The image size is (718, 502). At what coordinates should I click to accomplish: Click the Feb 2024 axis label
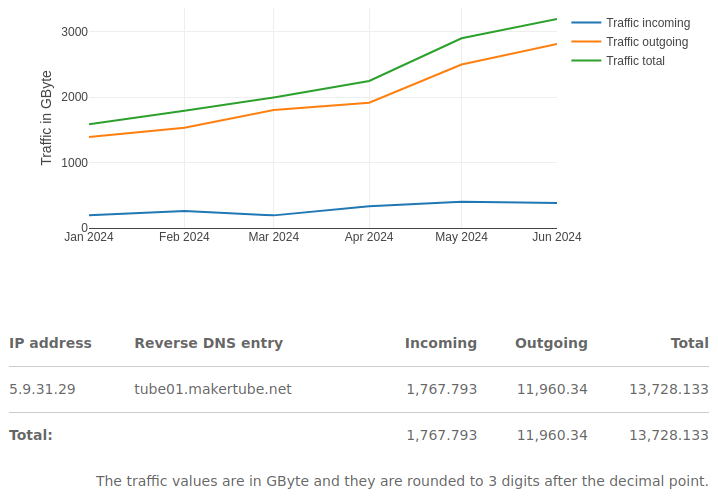pyautogui.click(x=184, y=237)
